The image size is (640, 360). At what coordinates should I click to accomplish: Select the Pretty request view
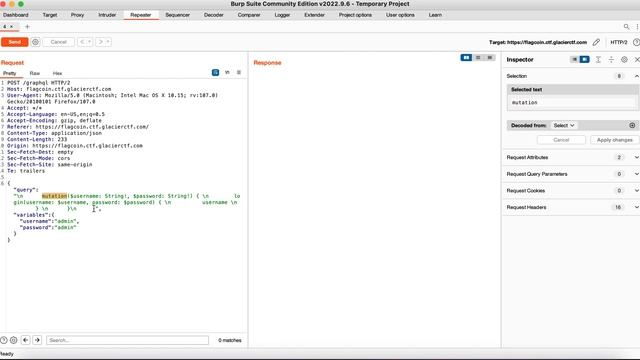(9, 73)
